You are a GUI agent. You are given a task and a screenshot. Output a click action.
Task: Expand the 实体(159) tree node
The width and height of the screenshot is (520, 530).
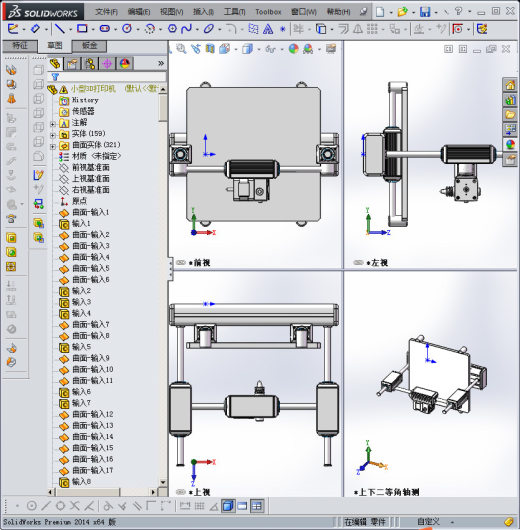tap(53, 135)
